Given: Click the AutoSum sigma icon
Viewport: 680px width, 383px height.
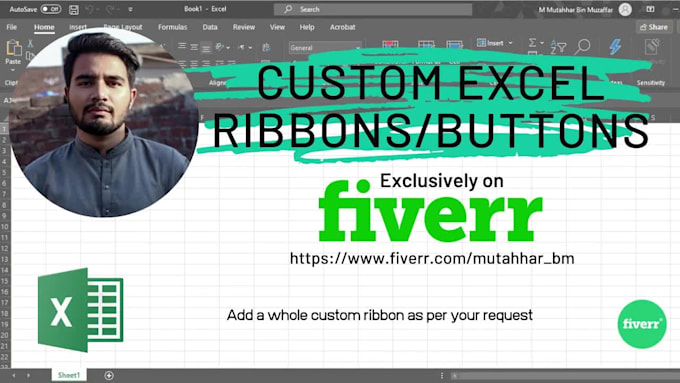Looking at the screenshot, I should coord(532,43).
